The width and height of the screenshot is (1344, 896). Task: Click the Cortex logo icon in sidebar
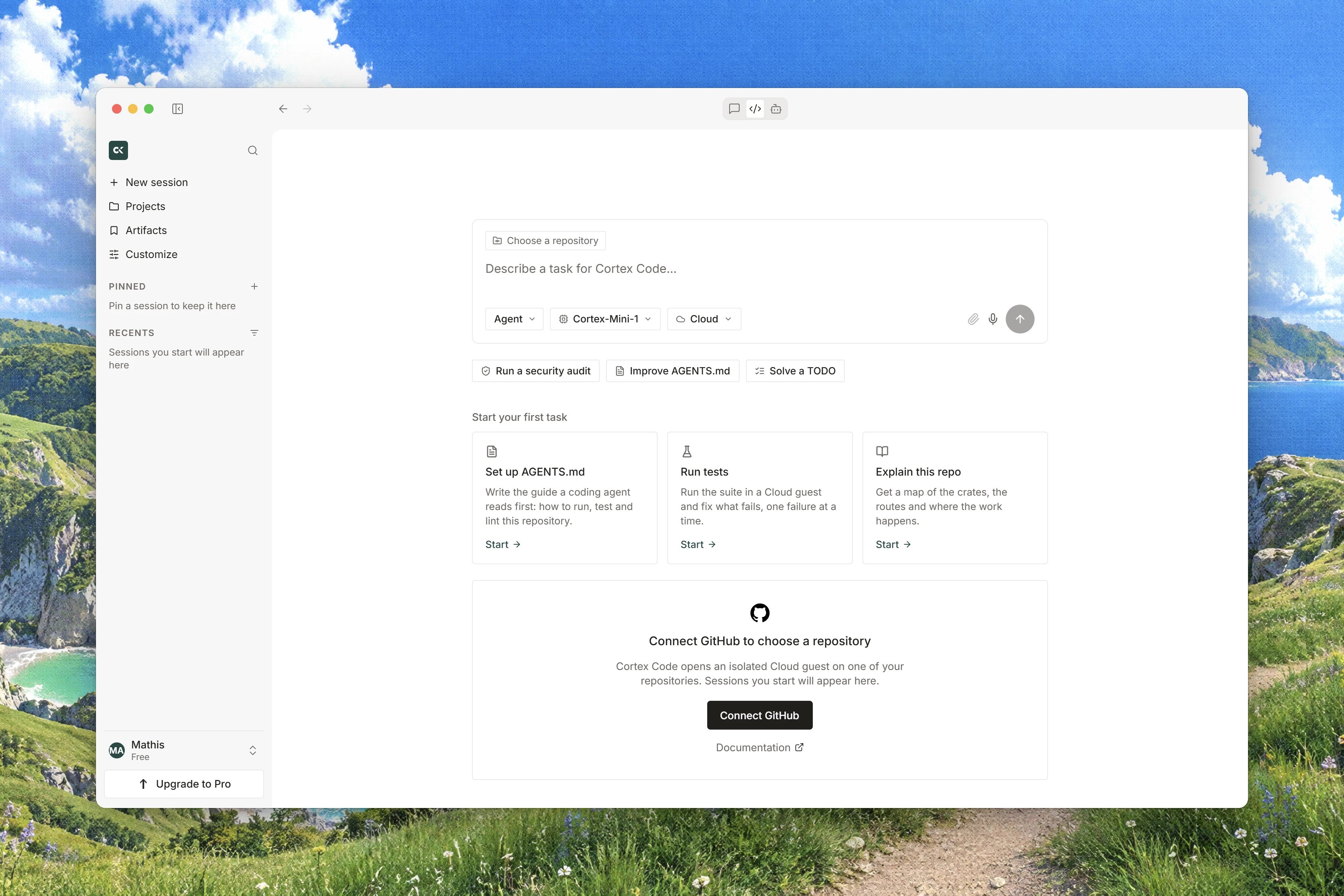(x=118, y=150)
